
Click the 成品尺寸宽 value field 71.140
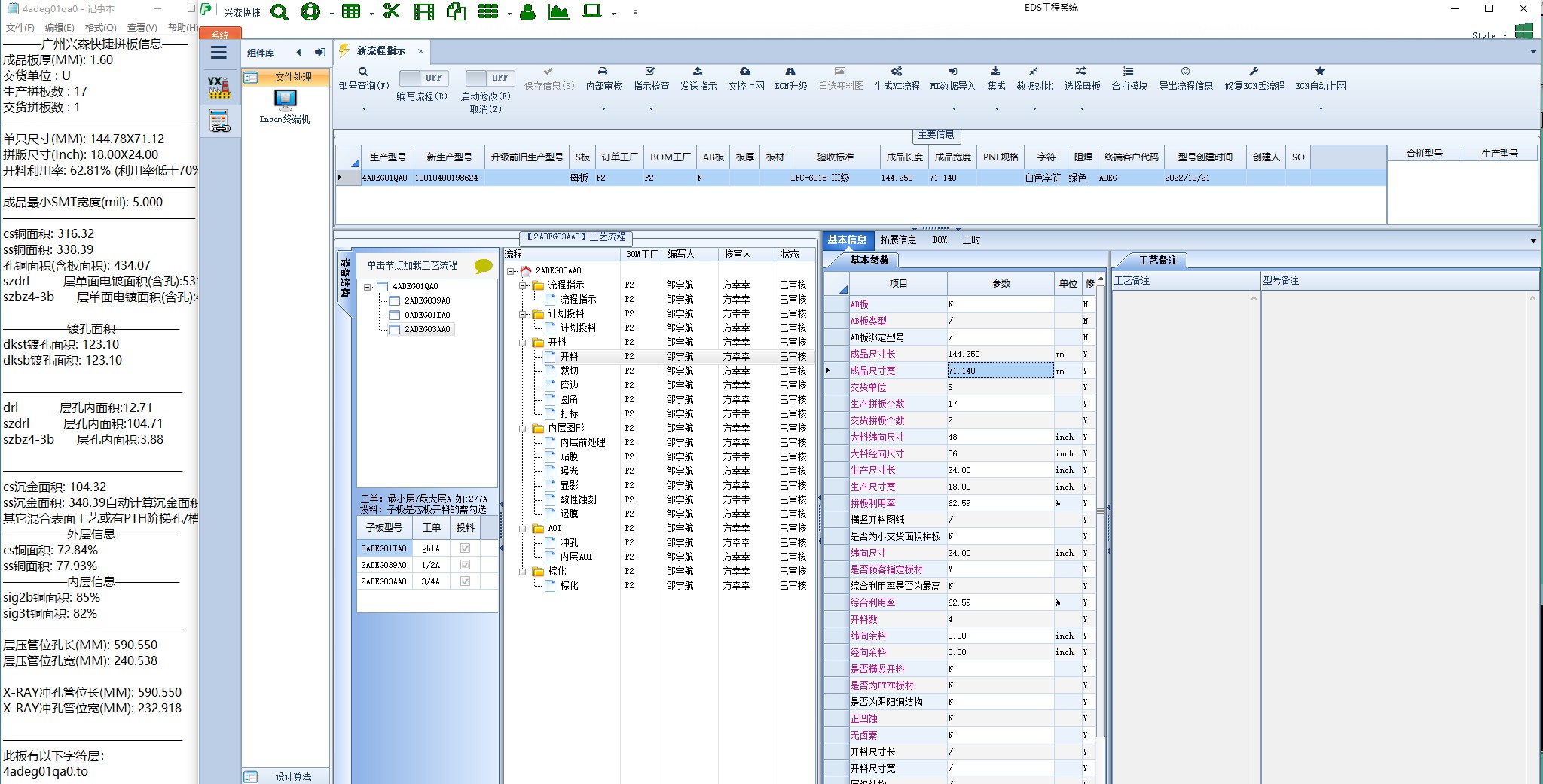point(999,371)
